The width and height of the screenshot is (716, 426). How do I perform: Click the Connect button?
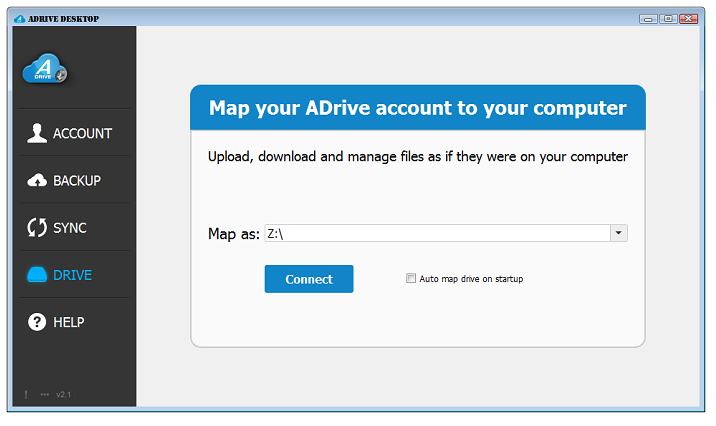309,279
